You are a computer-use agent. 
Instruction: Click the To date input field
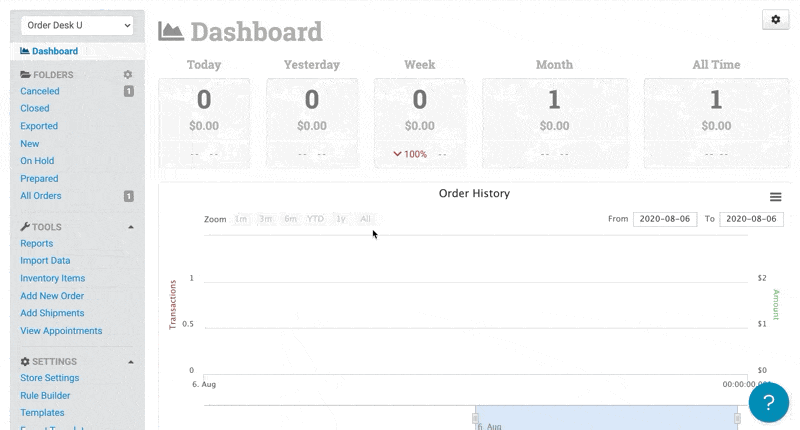coord(751,219)
